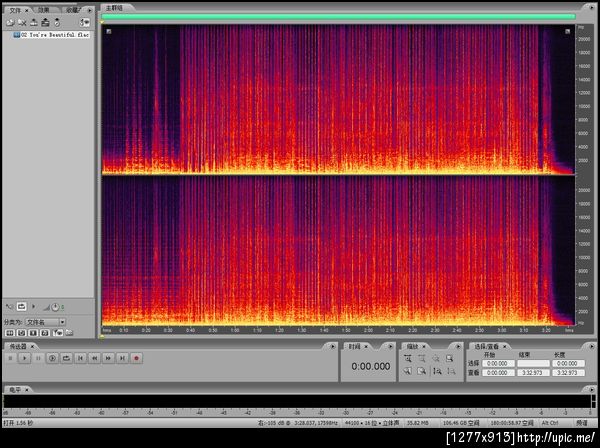Click the green horizontal zoom range bar
600x448 pixels.
(x=338, y=16)
